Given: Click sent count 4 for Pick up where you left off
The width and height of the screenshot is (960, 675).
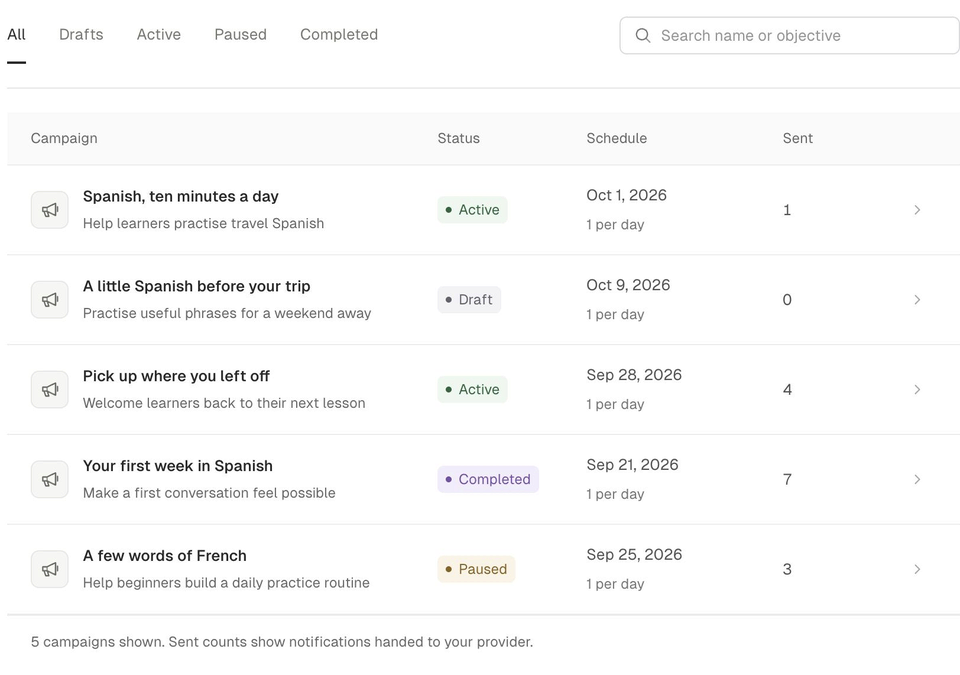Looking at the screenshot, I should click(787, 390).
